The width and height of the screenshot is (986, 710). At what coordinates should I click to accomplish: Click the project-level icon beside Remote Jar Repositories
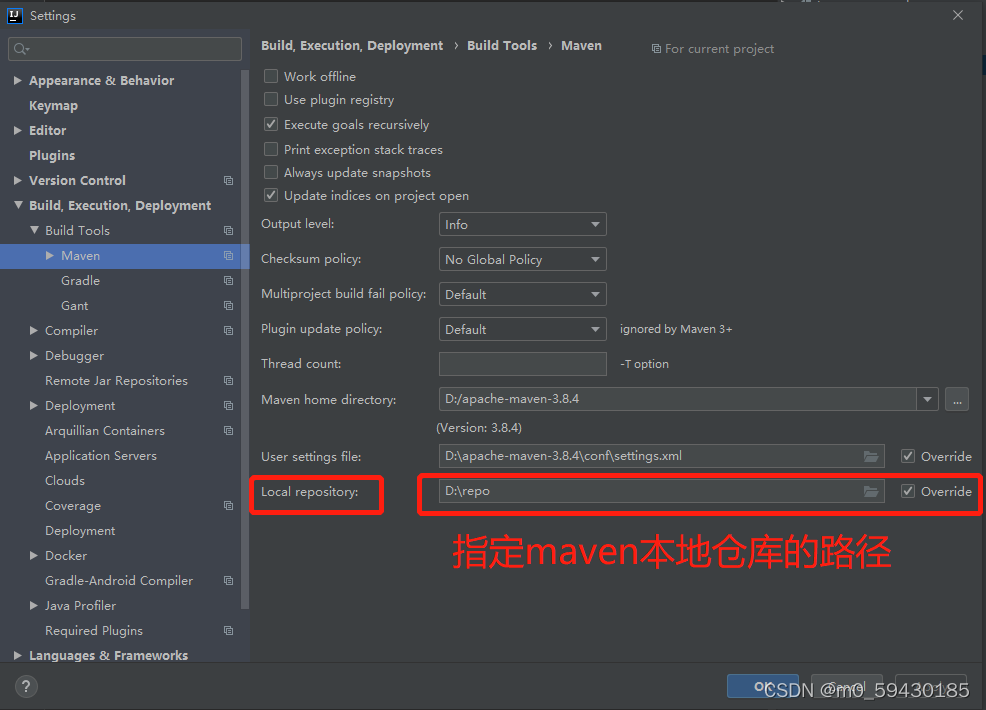click(228, 380)
